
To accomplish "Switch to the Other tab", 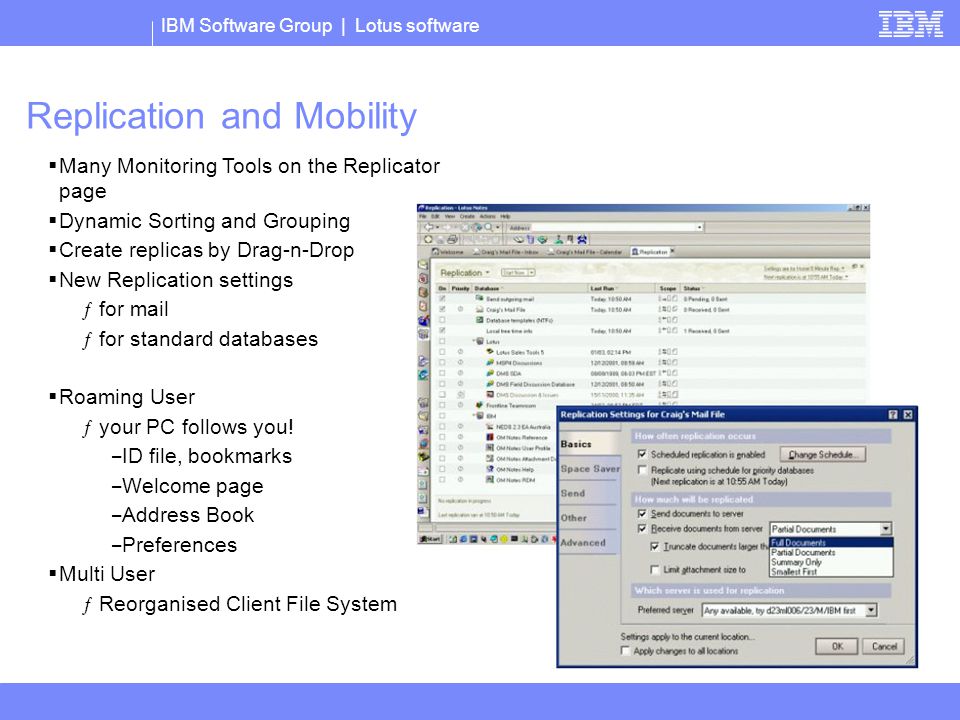I will pos(588,518).
